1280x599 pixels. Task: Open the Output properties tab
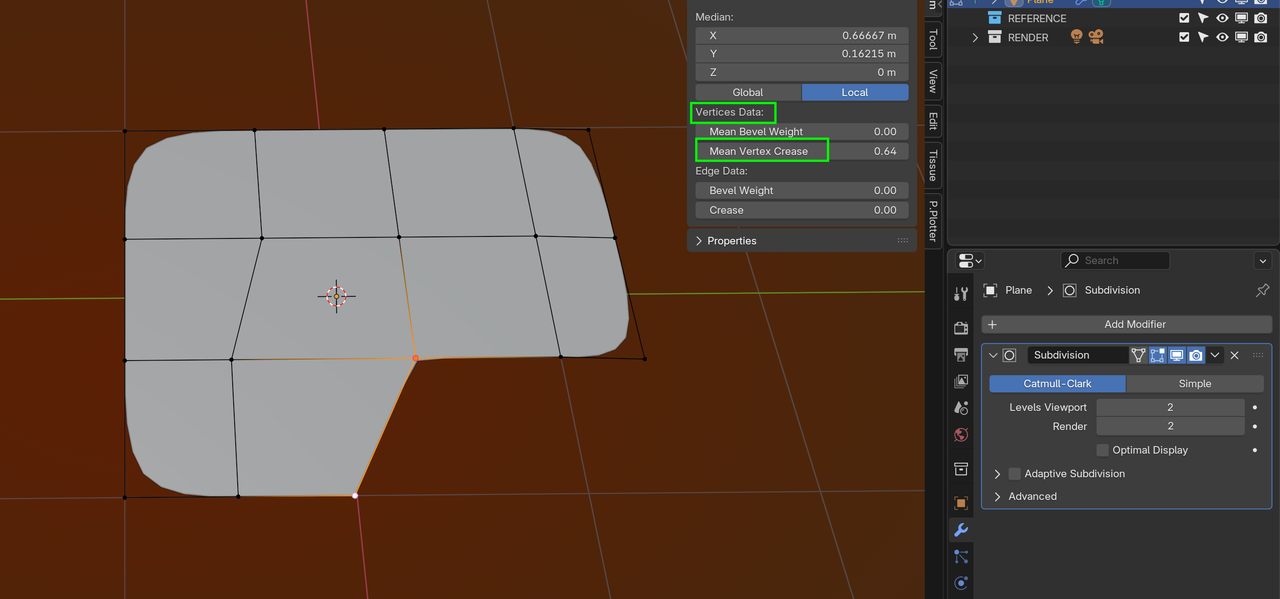(x=961, y=355)
